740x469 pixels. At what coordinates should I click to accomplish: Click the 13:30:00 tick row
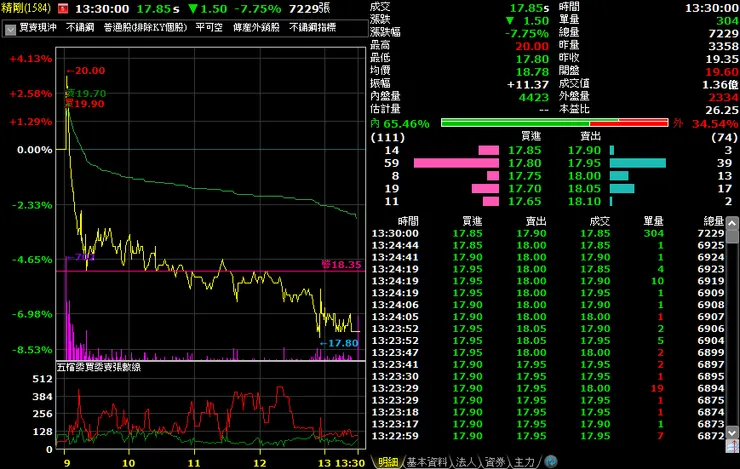(548, 234)
